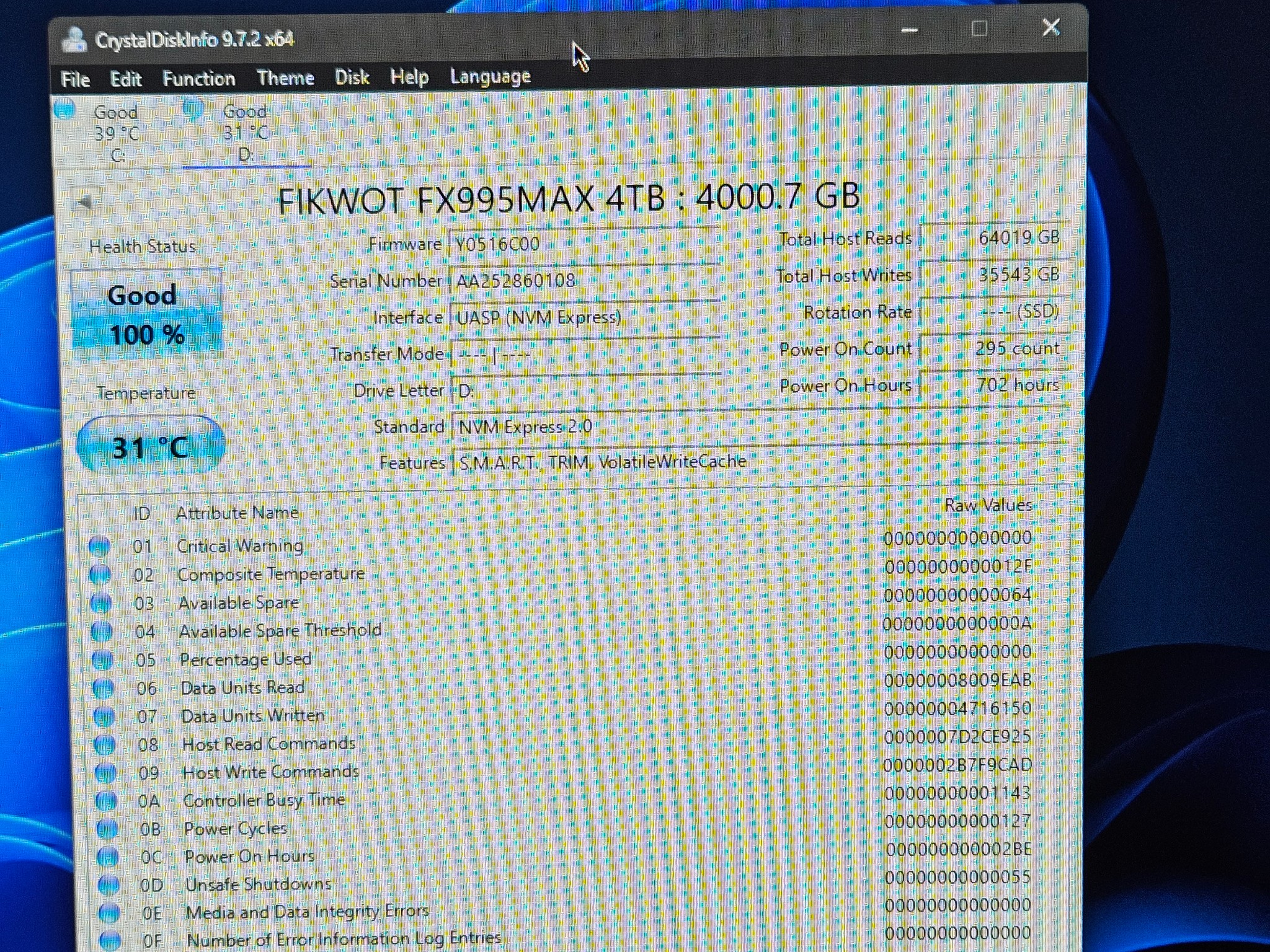This screenshot has width=1270, height=952.
Task: Click status icon for Host Write Commands row
Action: click(105, 773)
